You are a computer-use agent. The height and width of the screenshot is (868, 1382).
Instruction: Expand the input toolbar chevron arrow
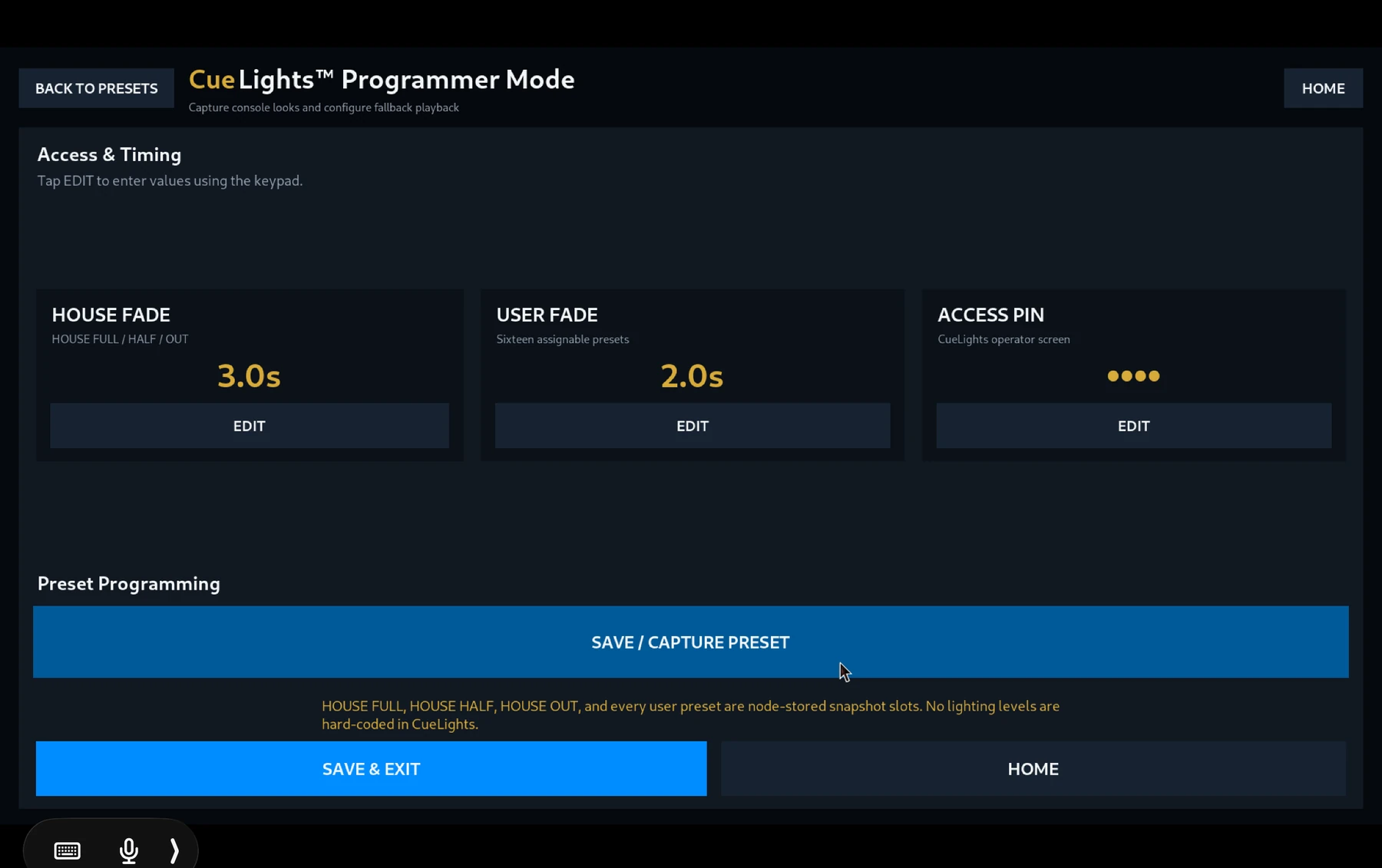(x=174, y=850)
